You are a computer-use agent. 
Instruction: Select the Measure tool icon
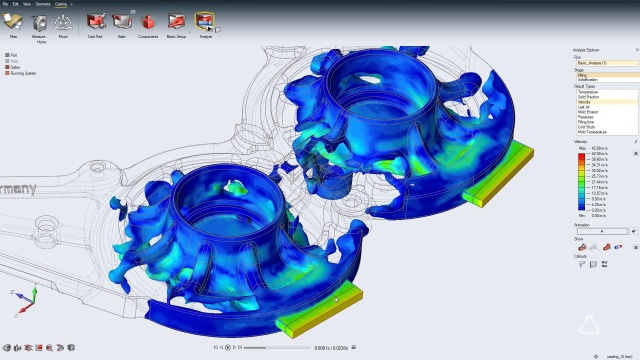39,23
